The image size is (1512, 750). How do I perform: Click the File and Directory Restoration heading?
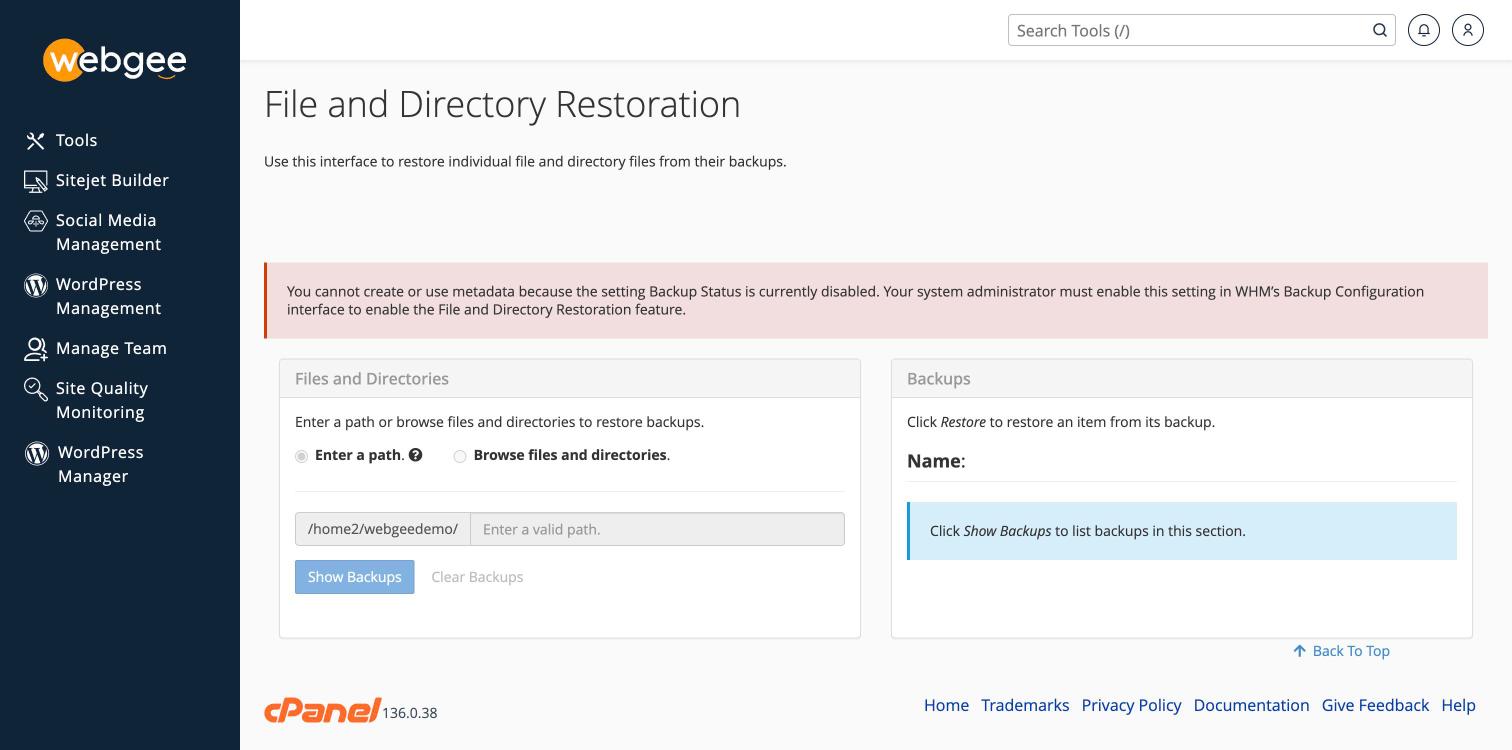[502, 104]
